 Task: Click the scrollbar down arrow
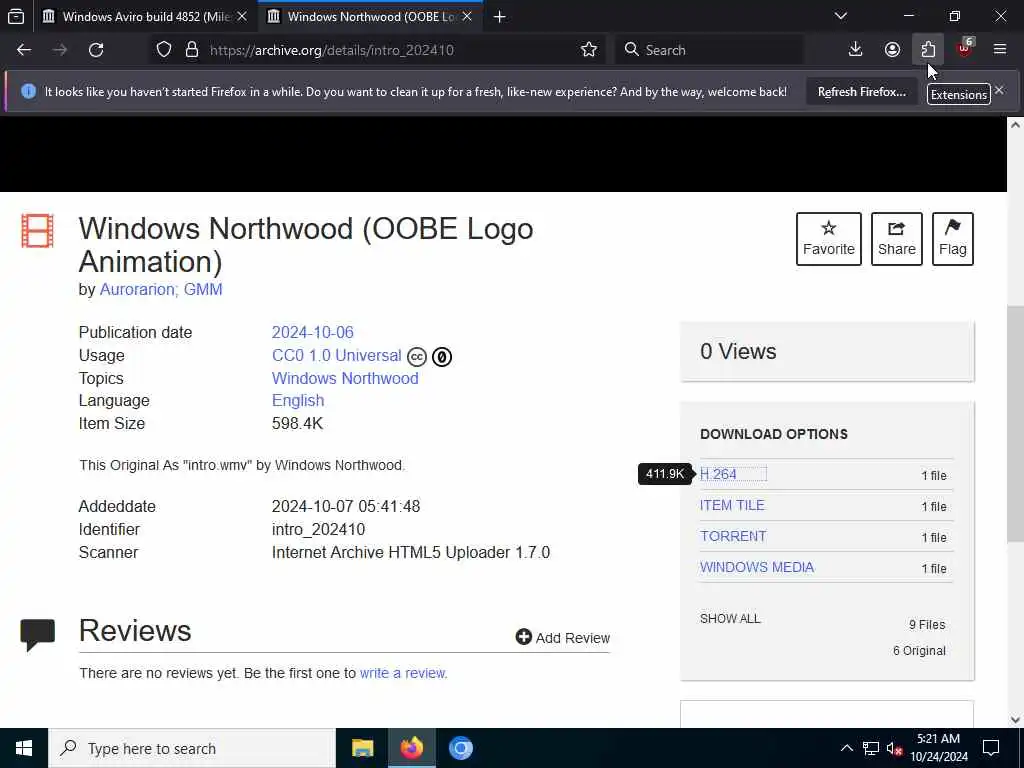pos(1015,720)
